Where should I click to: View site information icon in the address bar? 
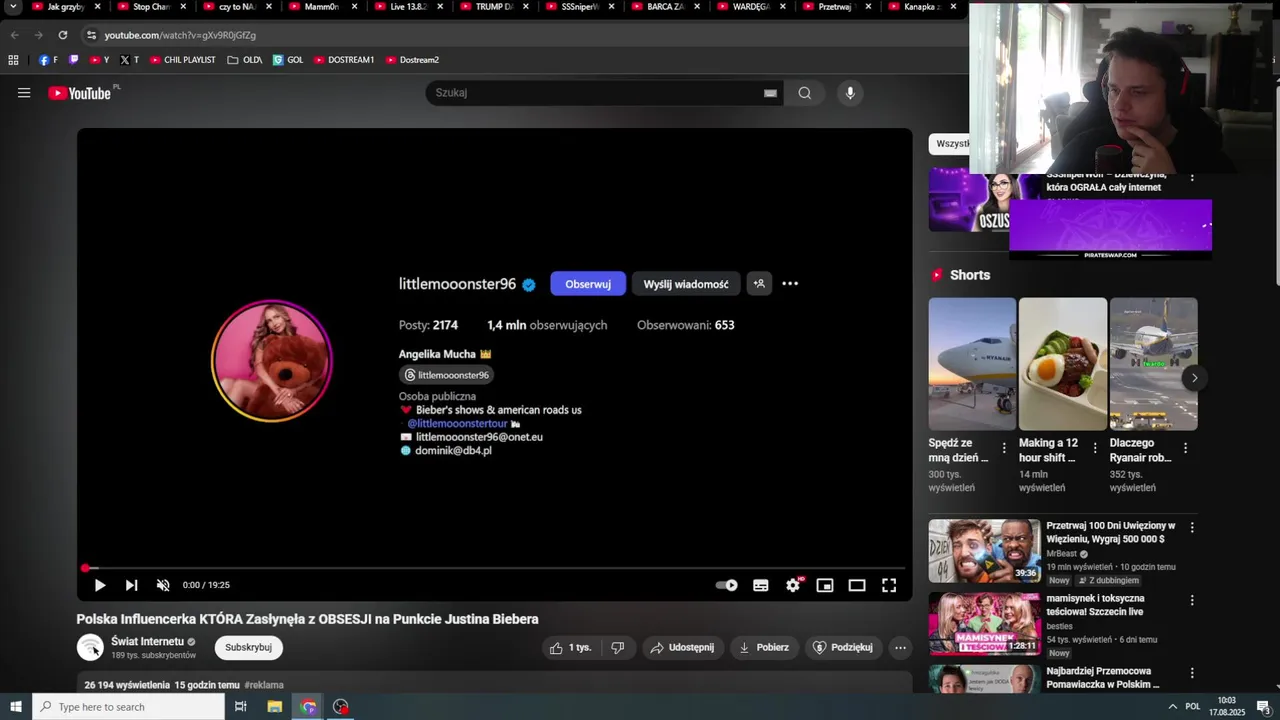coord(92,35)
